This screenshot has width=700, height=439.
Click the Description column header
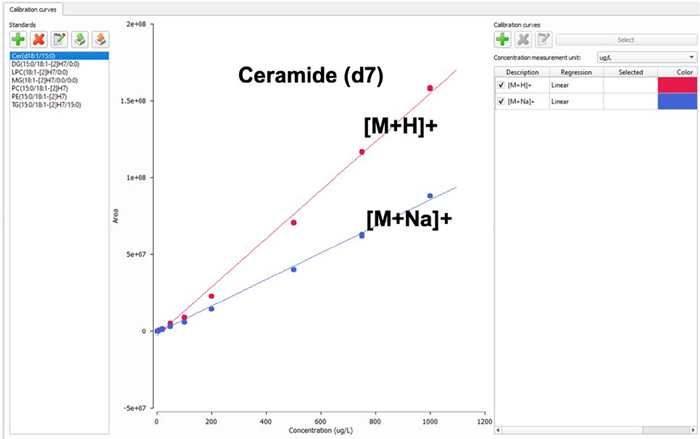522,72
